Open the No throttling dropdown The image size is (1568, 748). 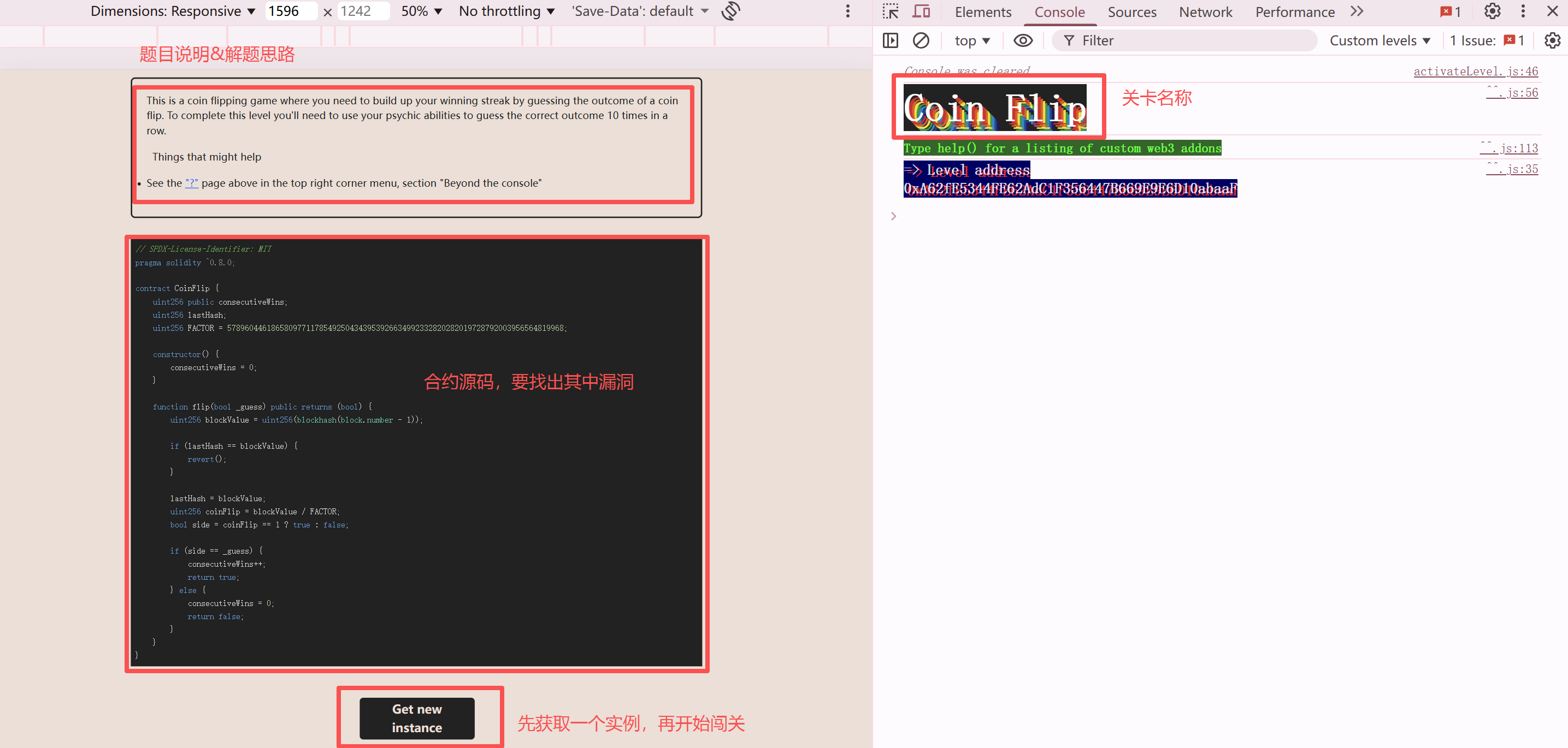(x=506, y=11)
